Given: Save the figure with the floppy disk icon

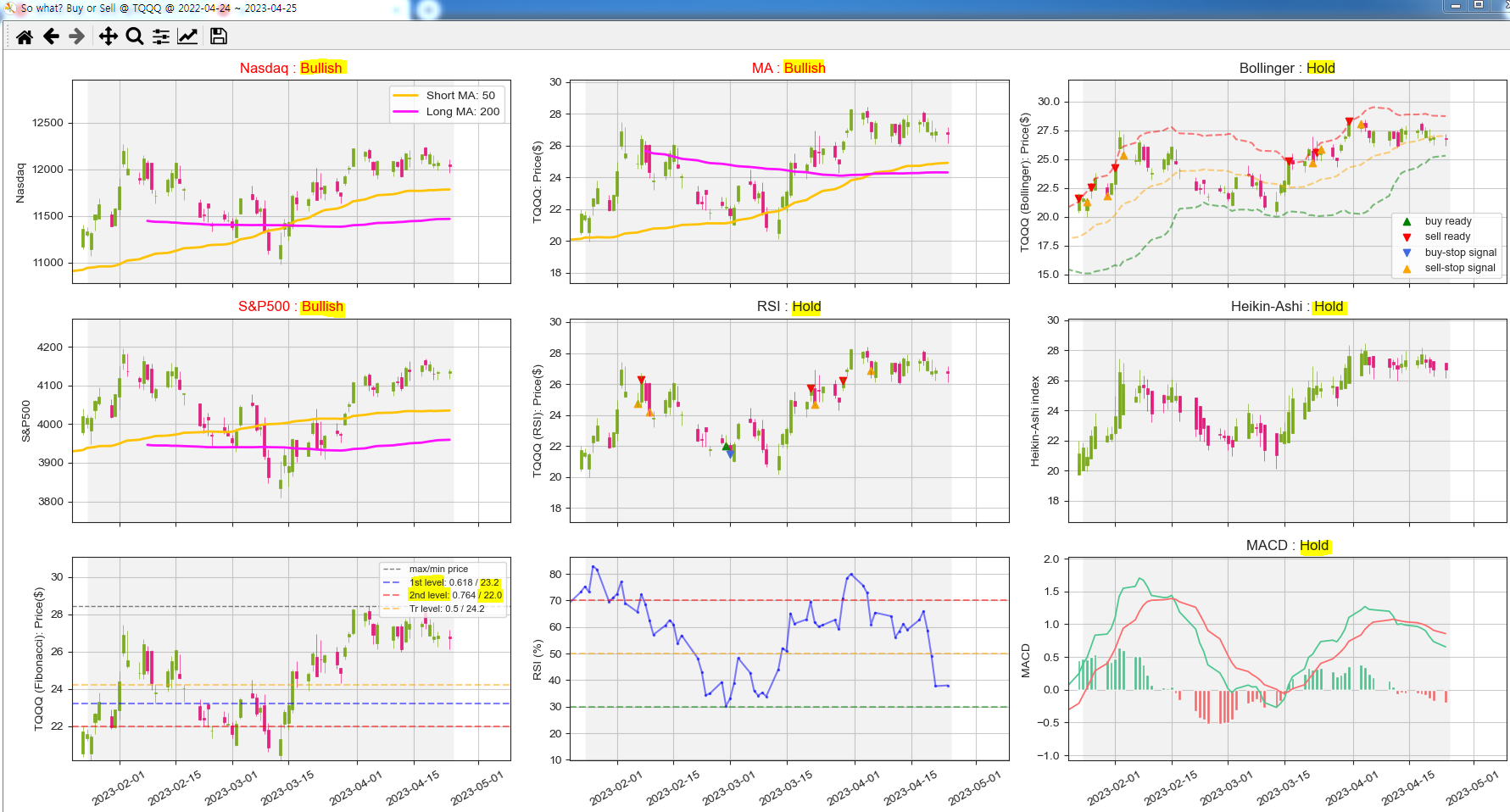Looking at the screenshot, I should point(219,36).
